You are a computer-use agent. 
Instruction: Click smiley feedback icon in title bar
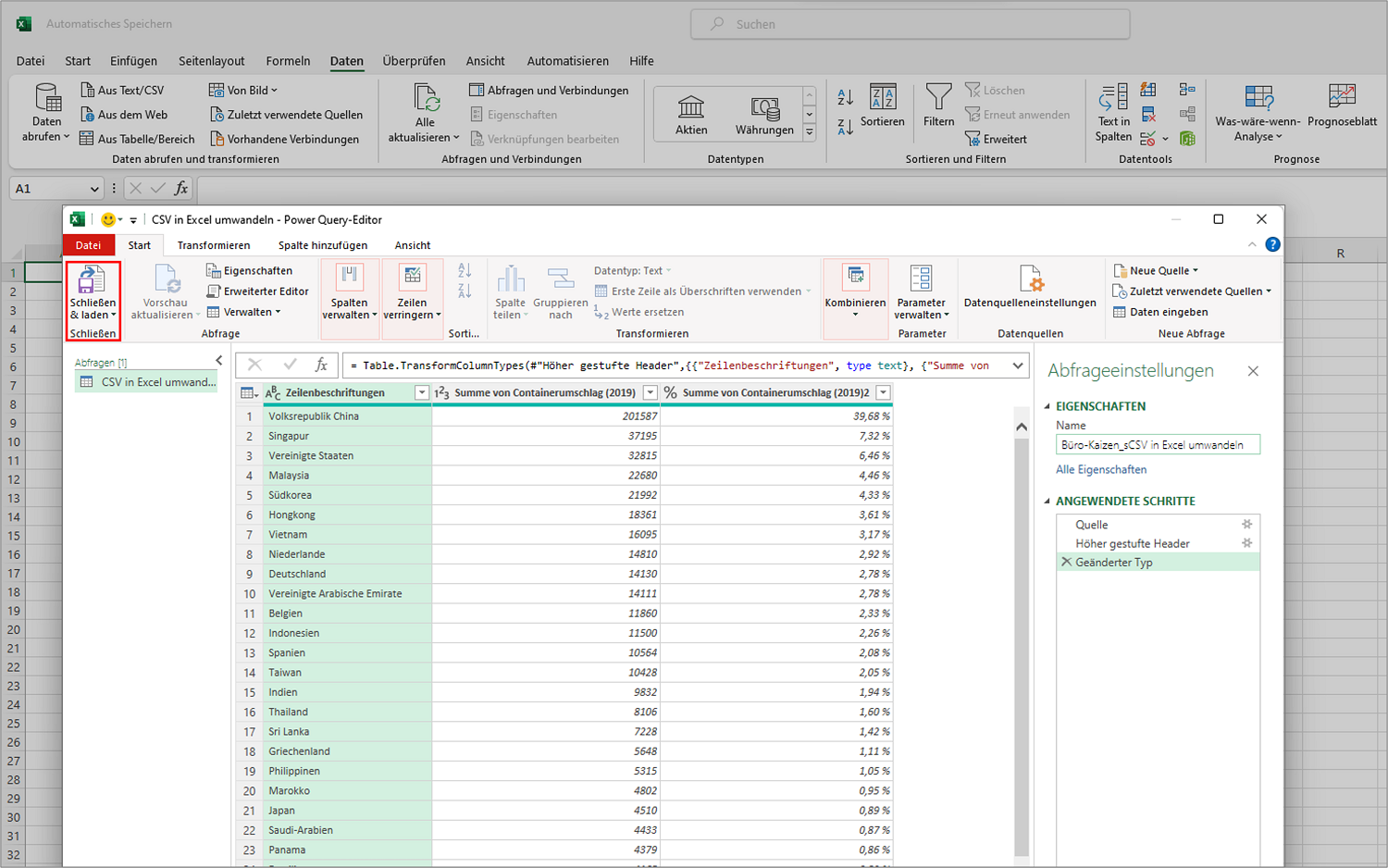click(108, 219)
